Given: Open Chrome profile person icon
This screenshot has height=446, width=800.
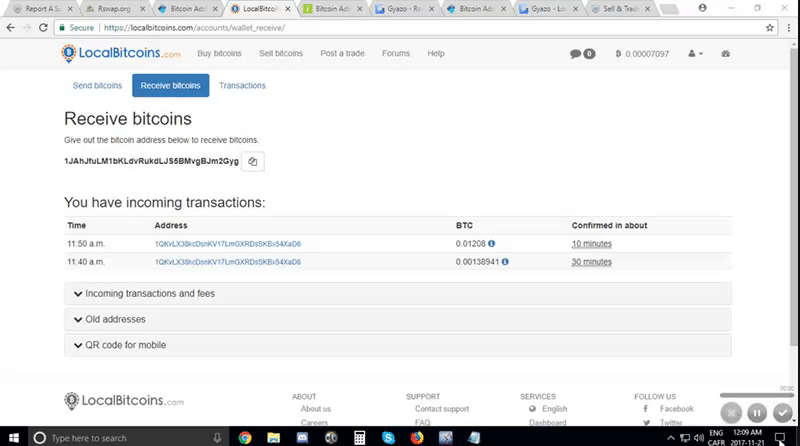Looking at the screenshot, I should [x=703, y=8].
